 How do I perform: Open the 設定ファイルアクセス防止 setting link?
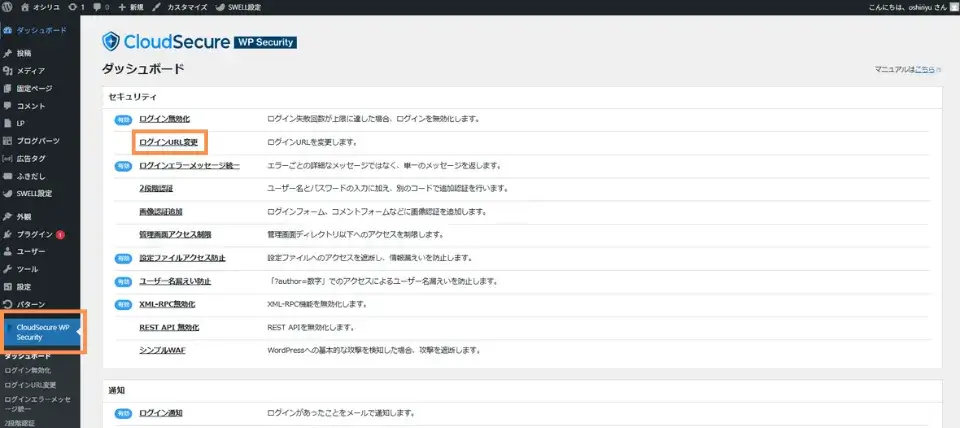(182, 258)
